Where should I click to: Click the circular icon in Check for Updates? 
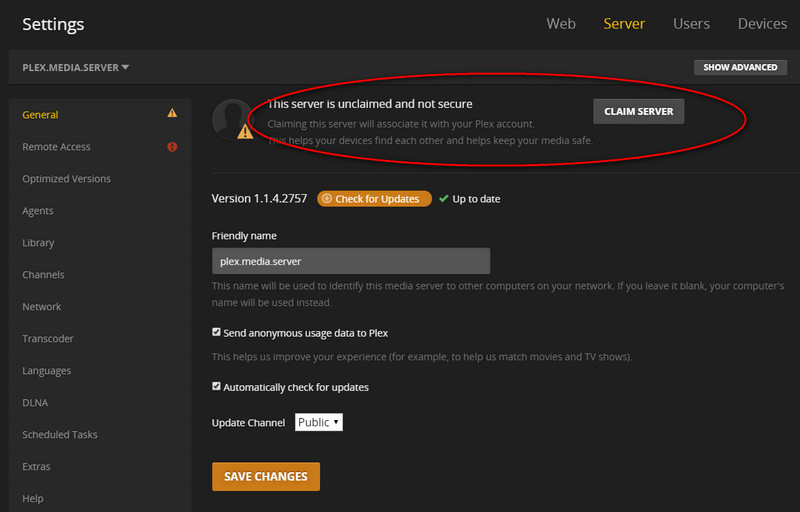[327, 198]
